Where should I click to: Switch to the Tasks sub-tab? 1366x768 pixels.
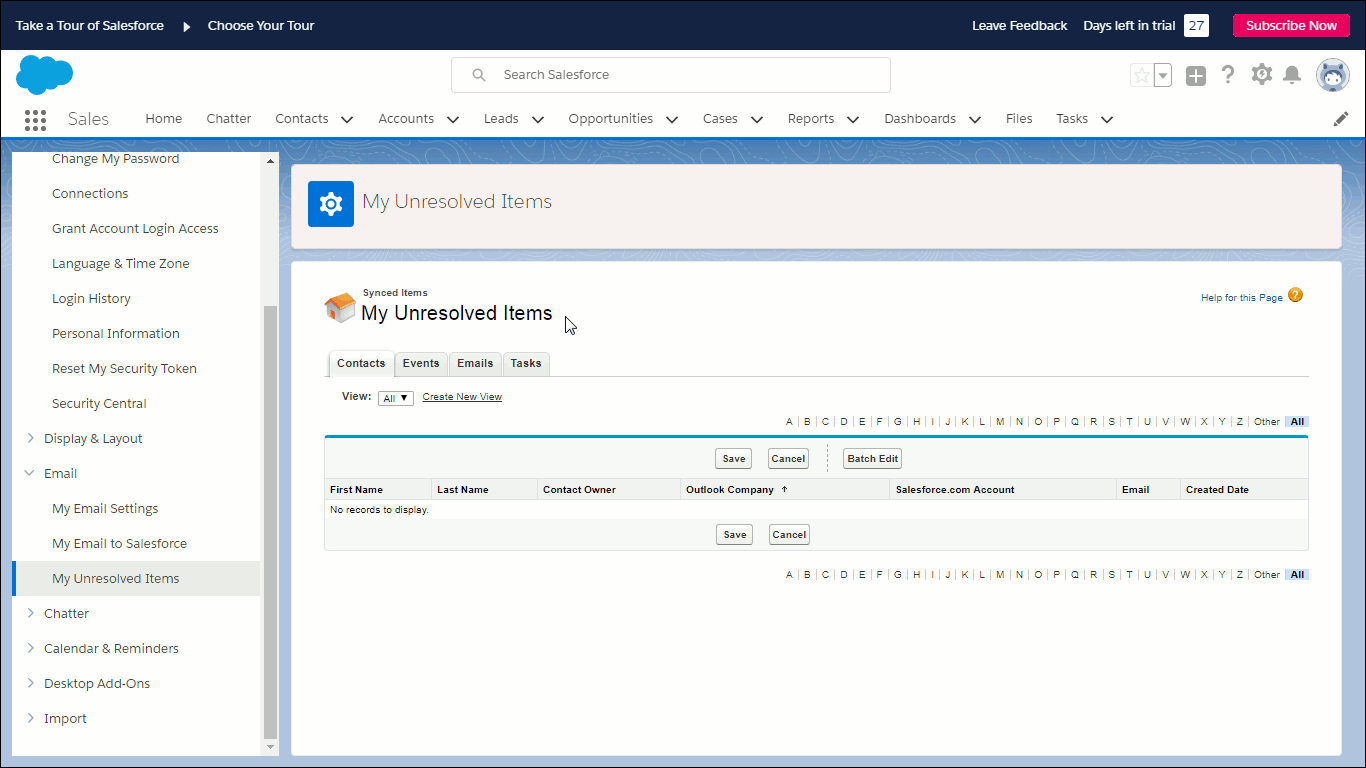pyautogui.click(x=526, y=364)
